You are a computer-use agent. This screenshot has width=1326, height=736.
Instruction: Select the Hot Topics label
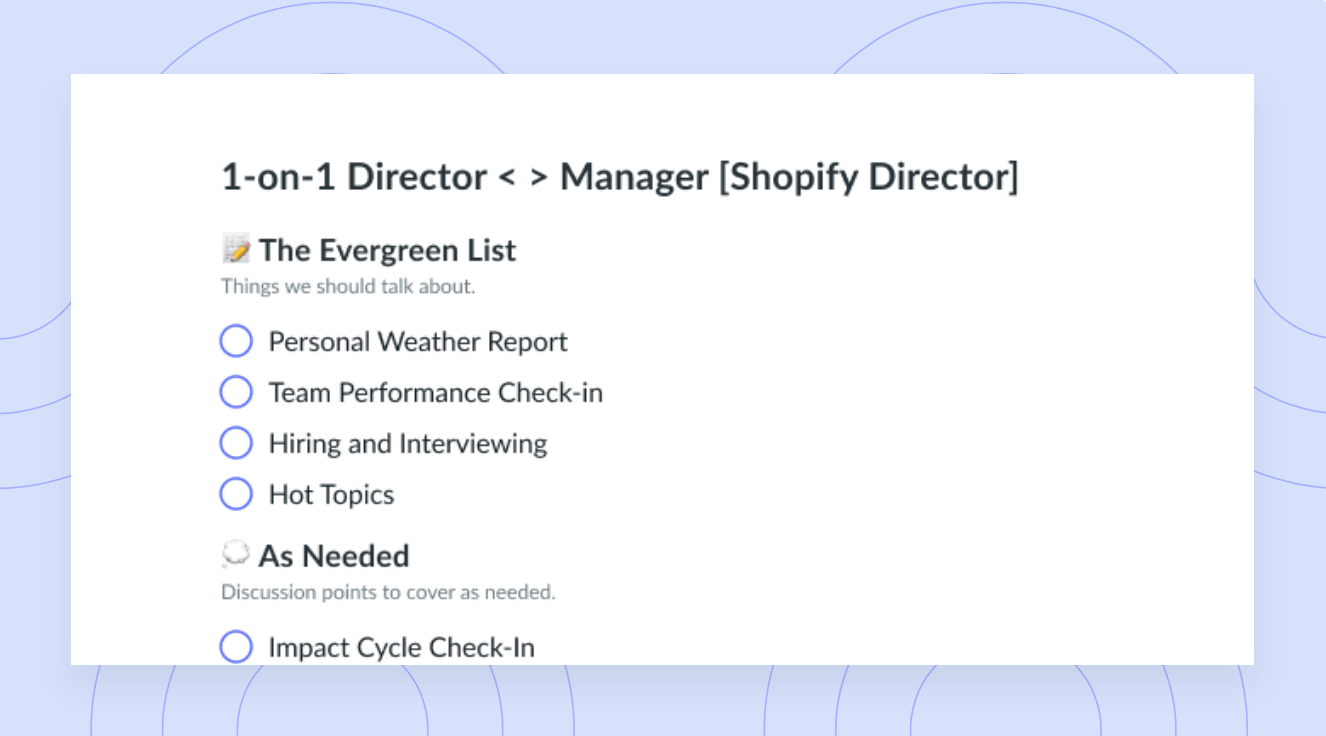(x=331, y=495)
